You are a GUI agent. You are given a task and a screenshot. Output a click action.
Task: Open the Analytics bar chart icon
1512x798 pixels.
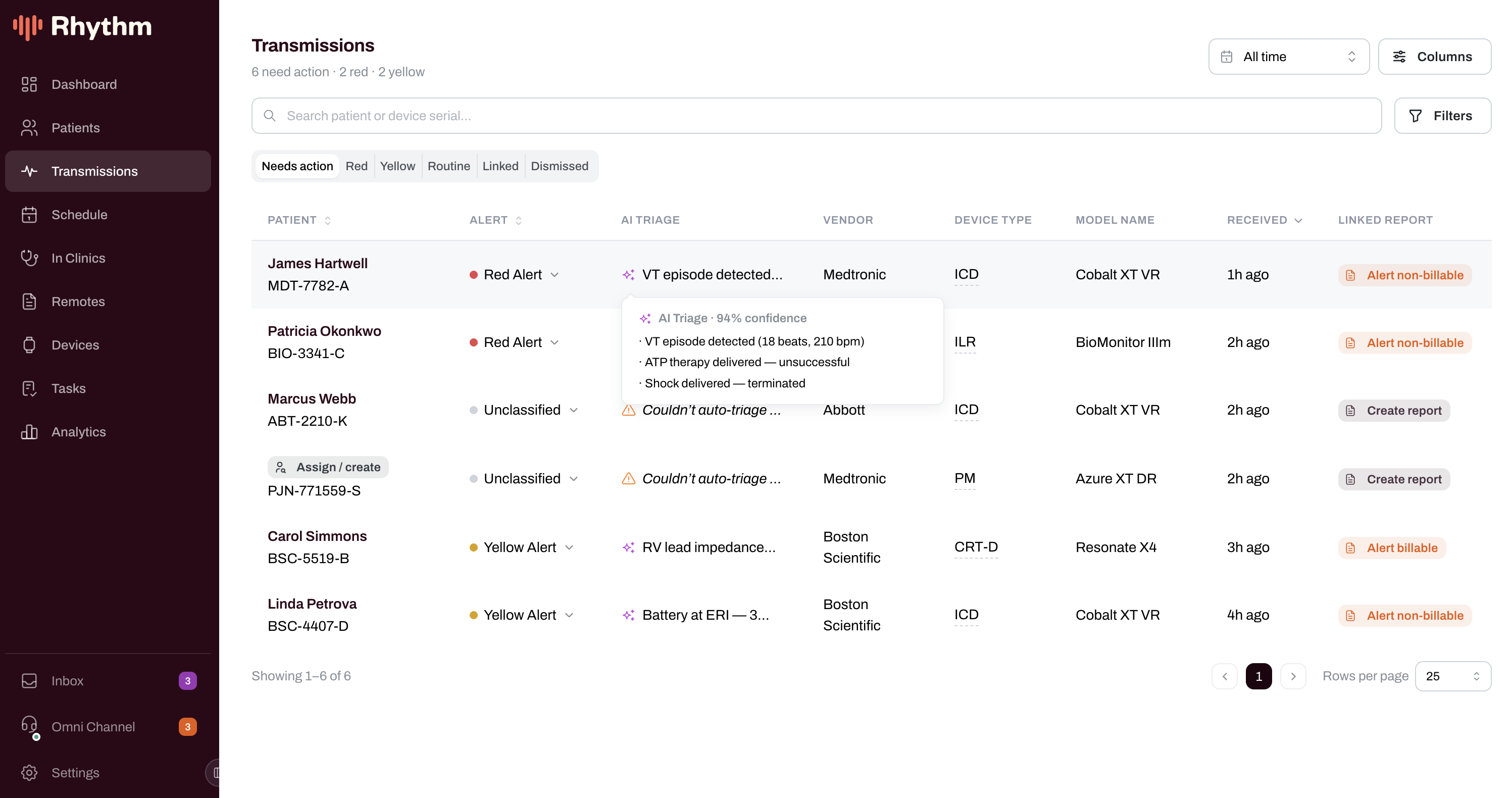[x=29, y=432]
